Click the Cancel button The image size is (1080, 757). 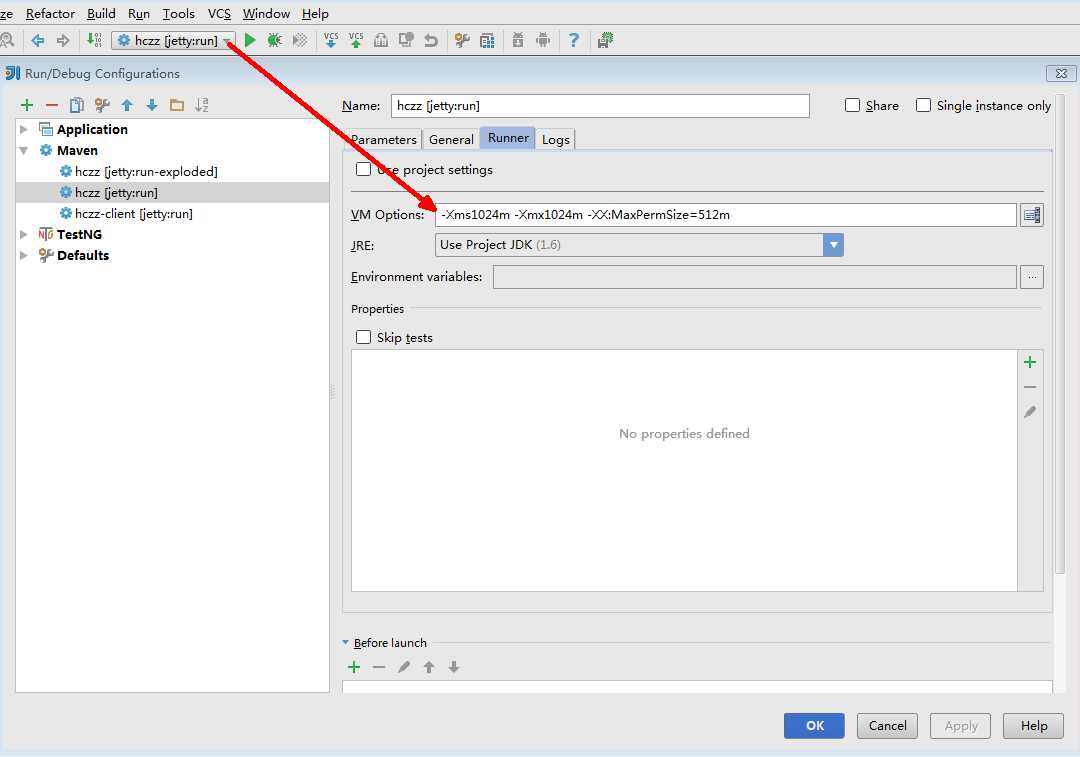(887, 725)
